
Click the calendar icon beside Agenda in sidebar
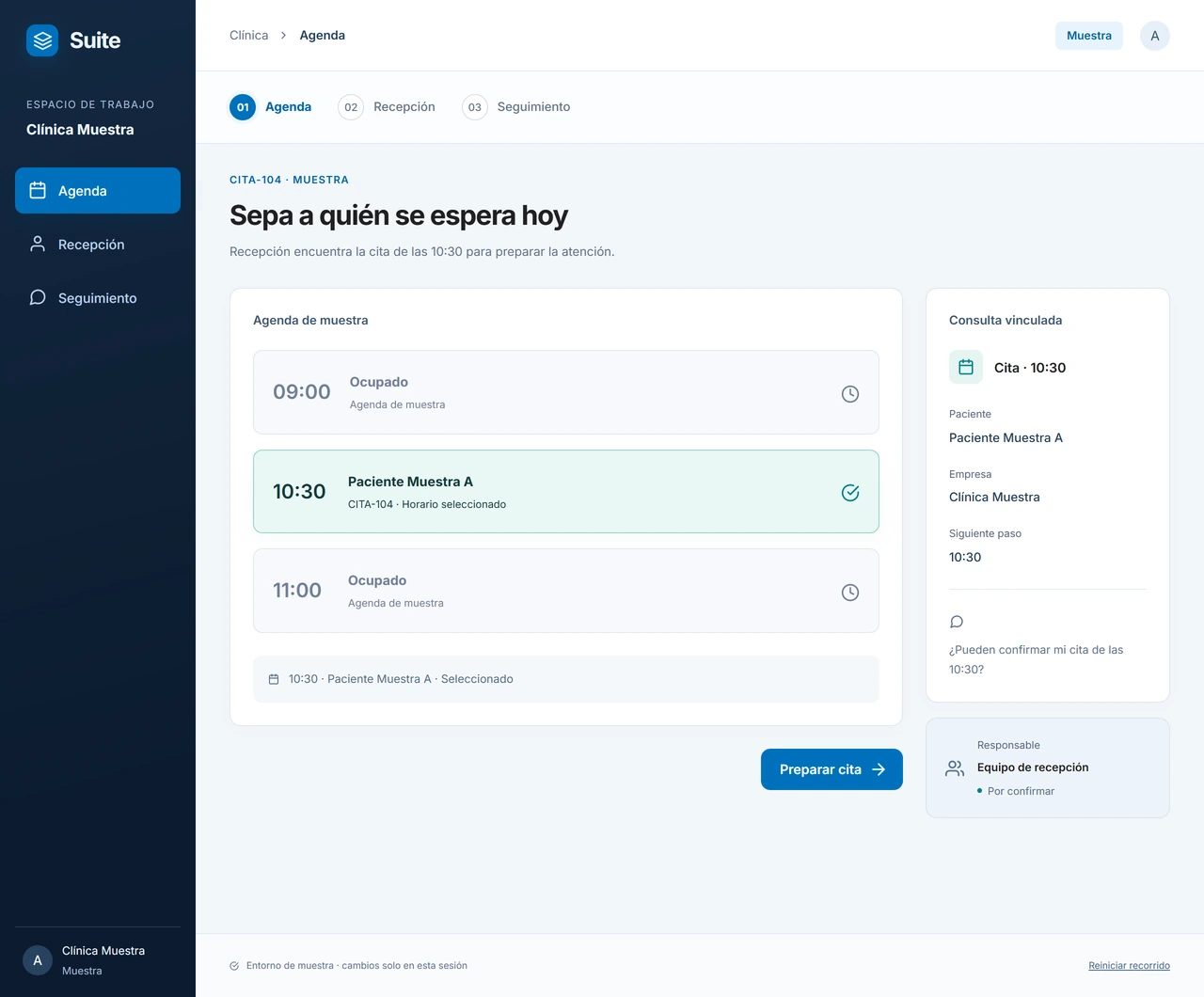click(x=38, y=190)
